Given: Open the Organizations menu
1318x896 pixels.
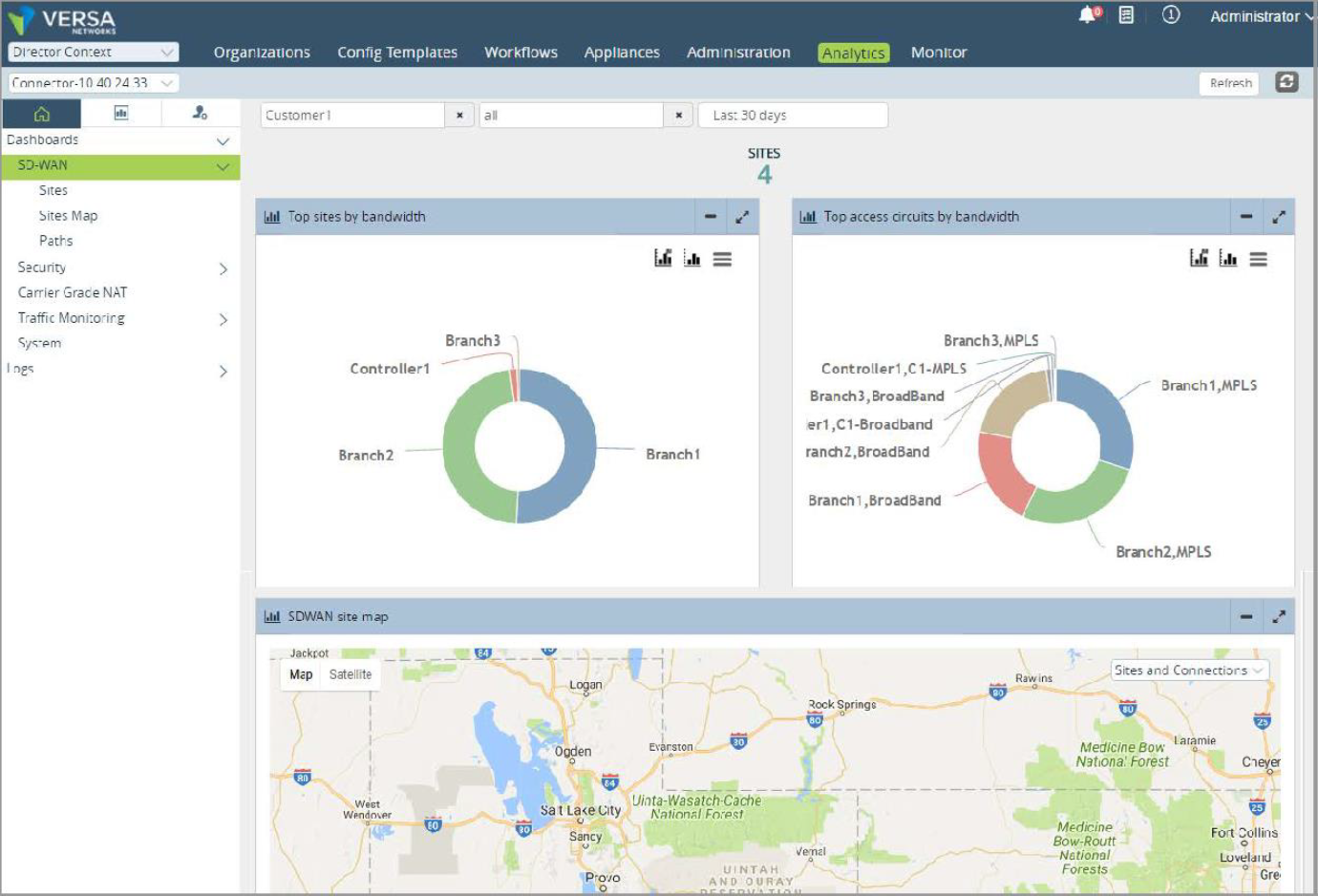Looking at the screenshot, I should (x=262, y=53).
